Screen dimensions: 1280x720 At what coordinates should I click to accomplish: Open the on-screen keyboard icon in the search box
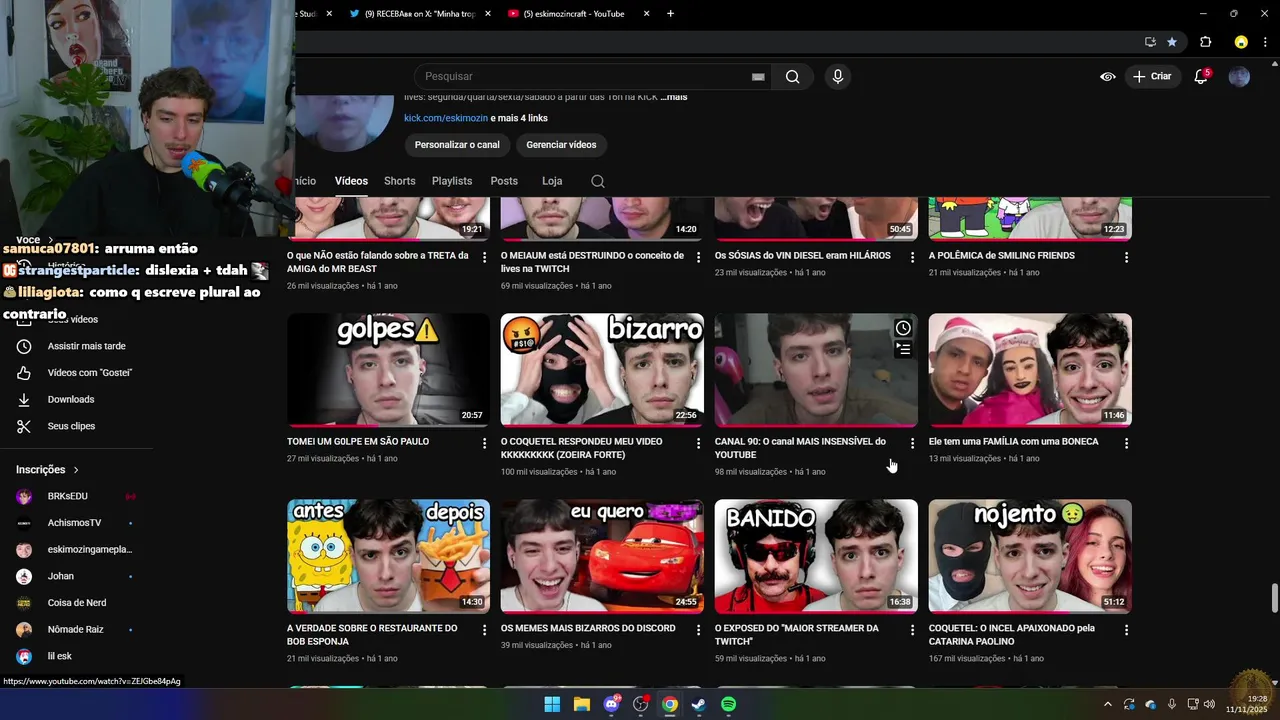(758, 77)
